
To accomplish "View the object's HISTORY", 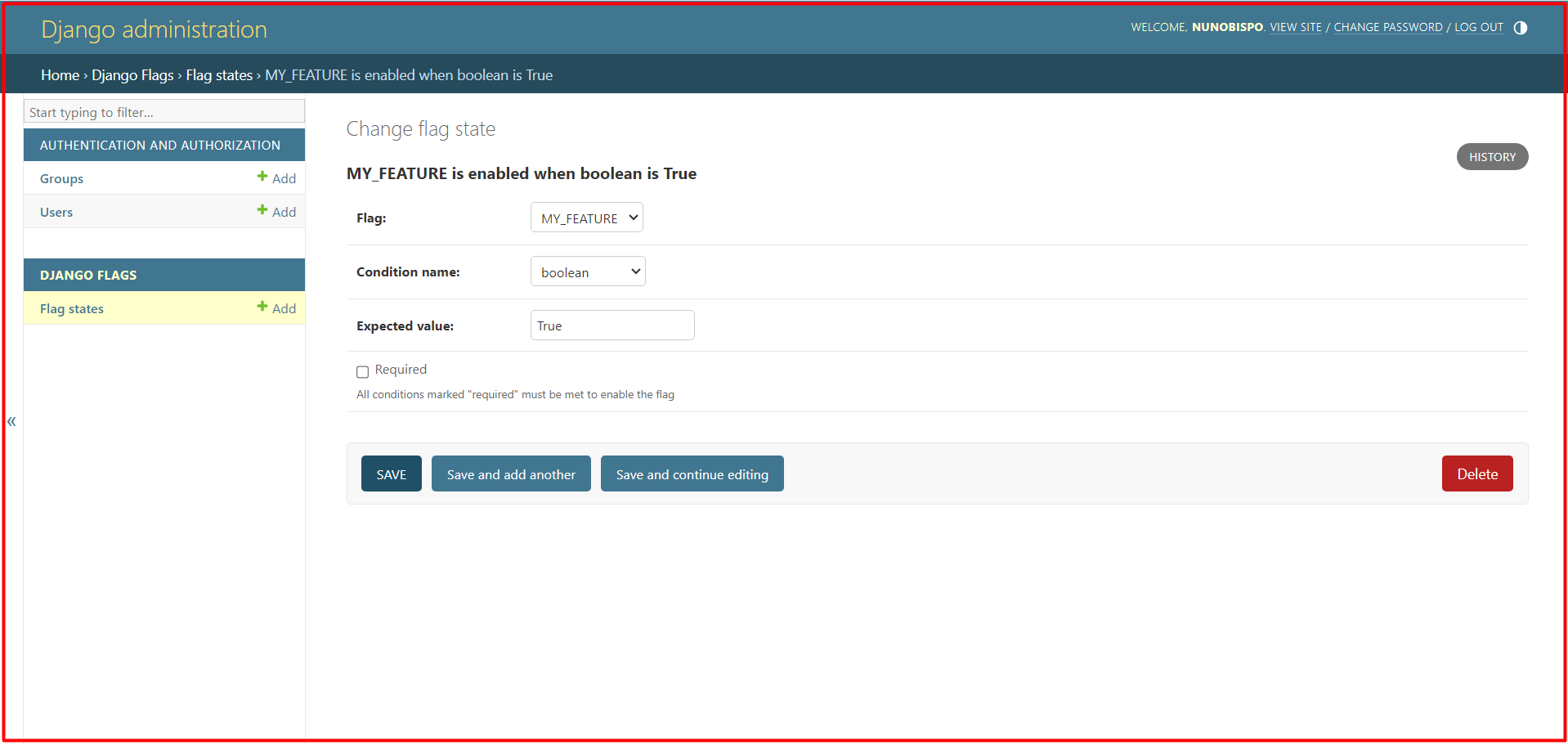I will click(1492, 156).
